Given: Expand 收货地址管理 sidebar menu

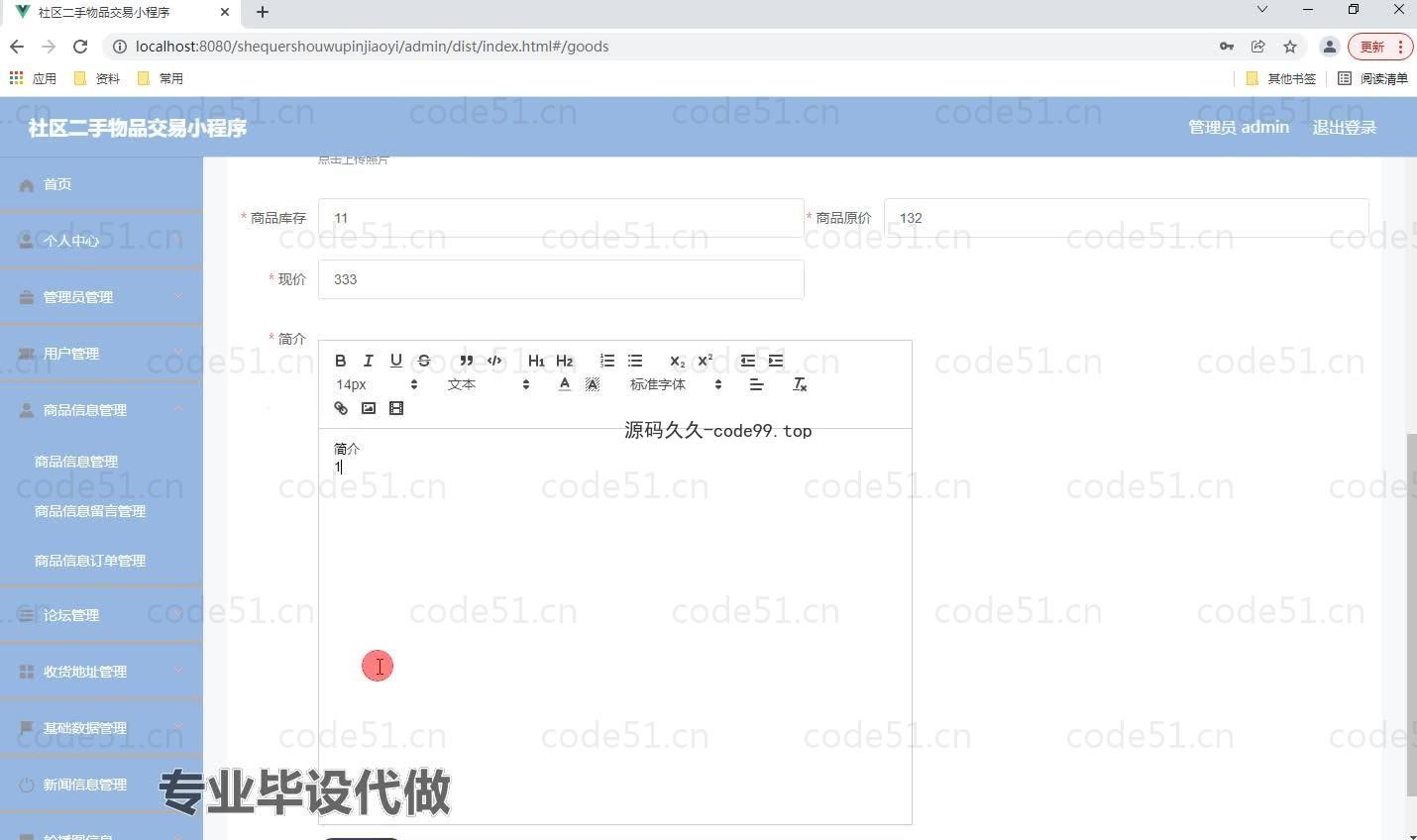Looking at the screenshot, I should coord(101,672).
